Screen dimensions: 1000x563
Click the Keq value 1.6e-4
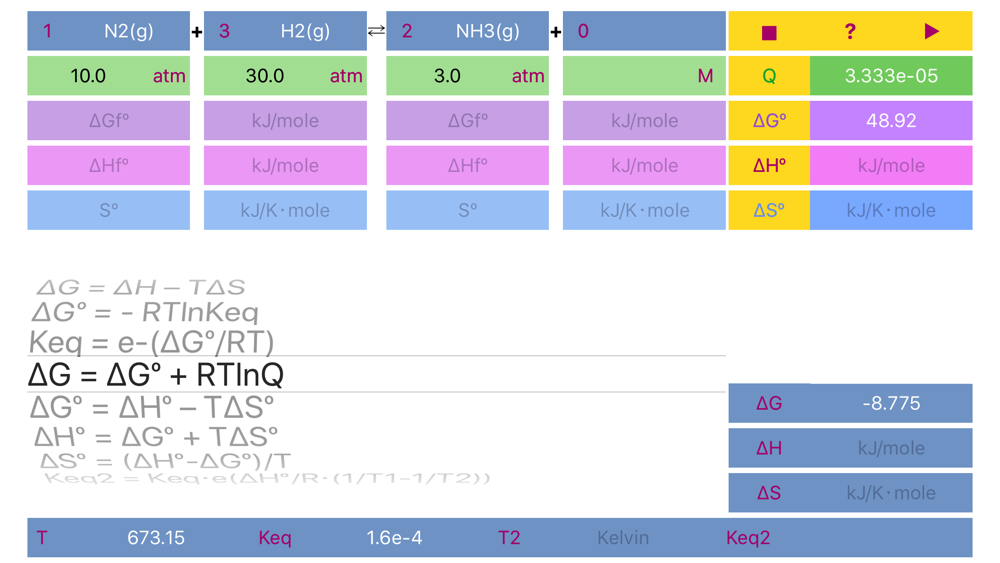point(394,537)
